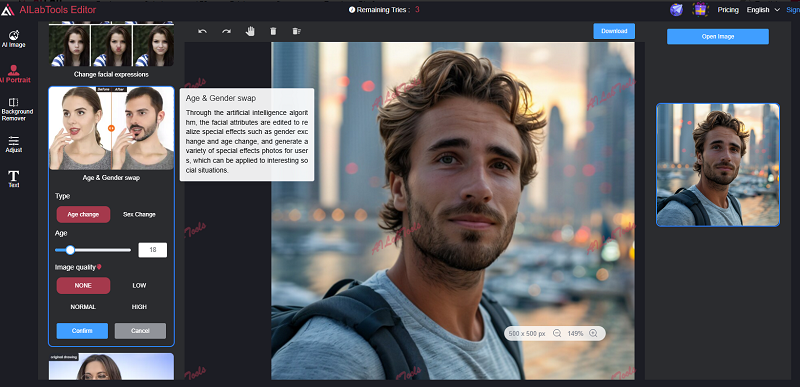Open the original drawing effect thumbnail
Image resolution: width=800 pixels, height=387 pixels.
tap(111, 367)
